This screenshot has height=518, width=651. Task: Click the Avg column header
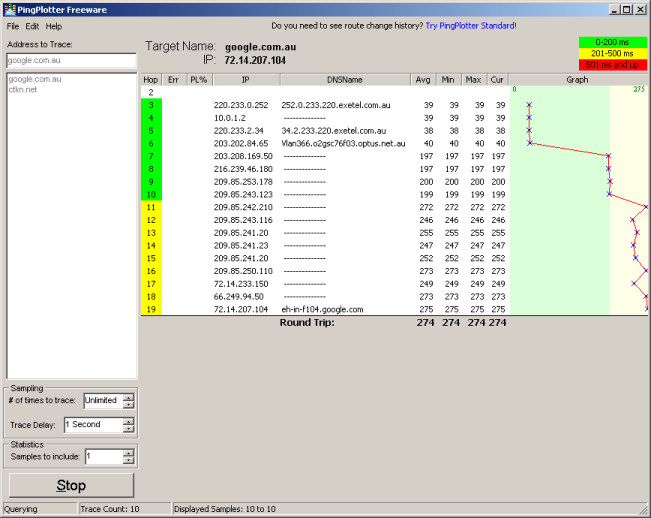pyautogui.click(x=423, y=80)
